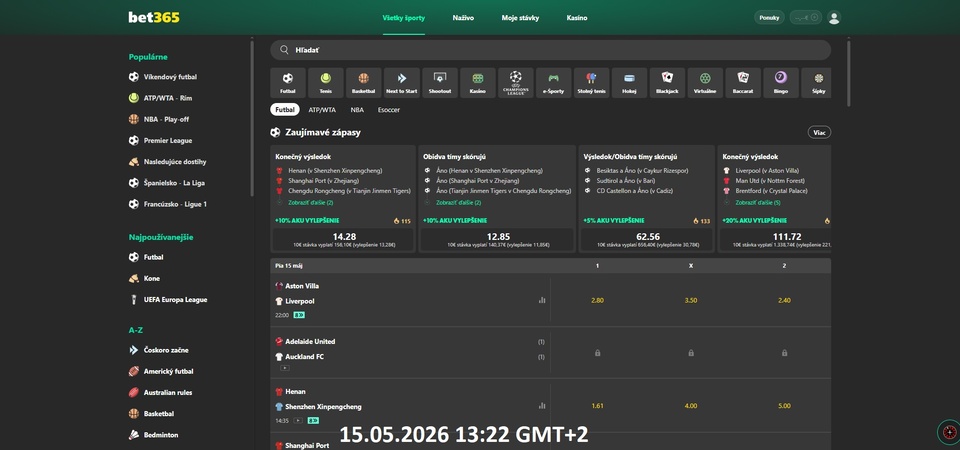Image resolution: width=960 pixels, height=450 pixels.
Task: Switch to Všetky športy tab
Action: pyautogui.click(x=403, y=18)
